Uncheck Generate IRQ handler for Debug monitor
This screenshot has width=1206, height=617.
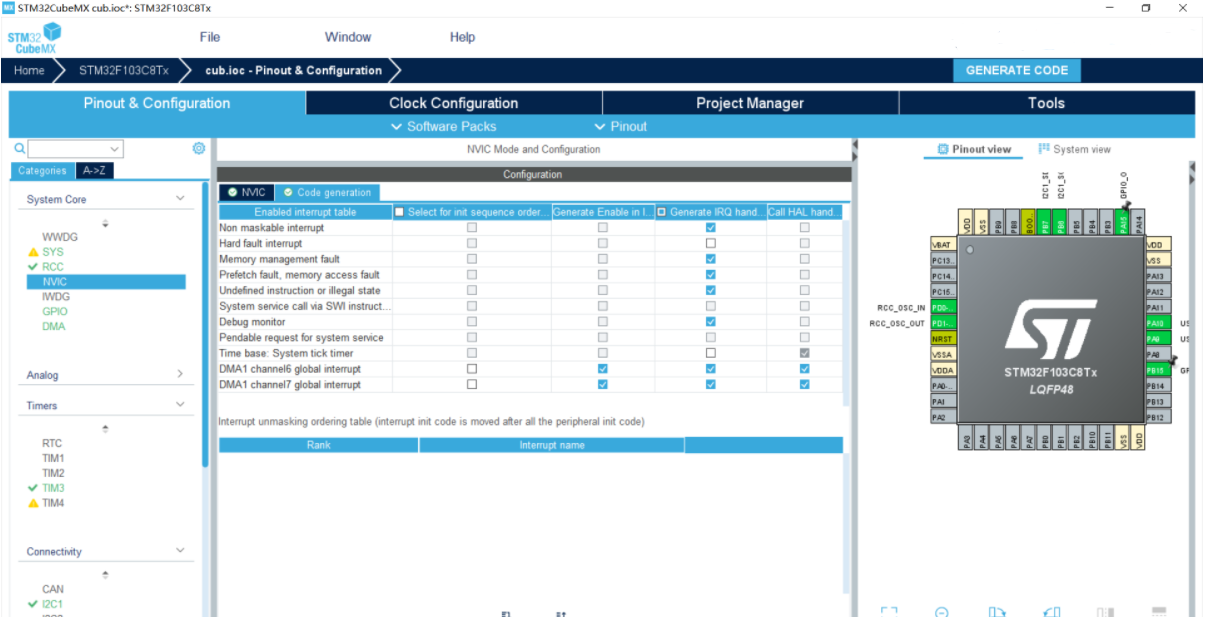[x=710, y=322]
